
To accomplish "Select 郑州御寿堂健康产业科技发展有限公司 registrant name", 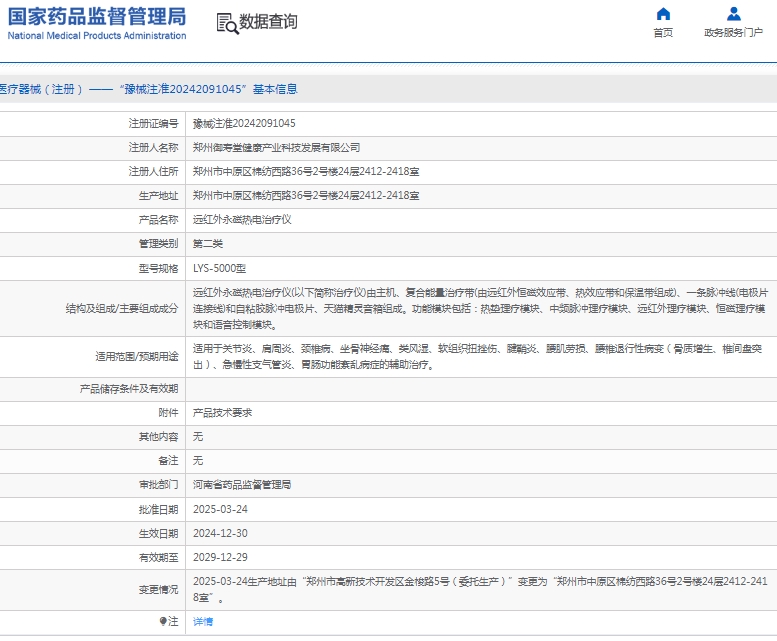I will tap(276, 148).
